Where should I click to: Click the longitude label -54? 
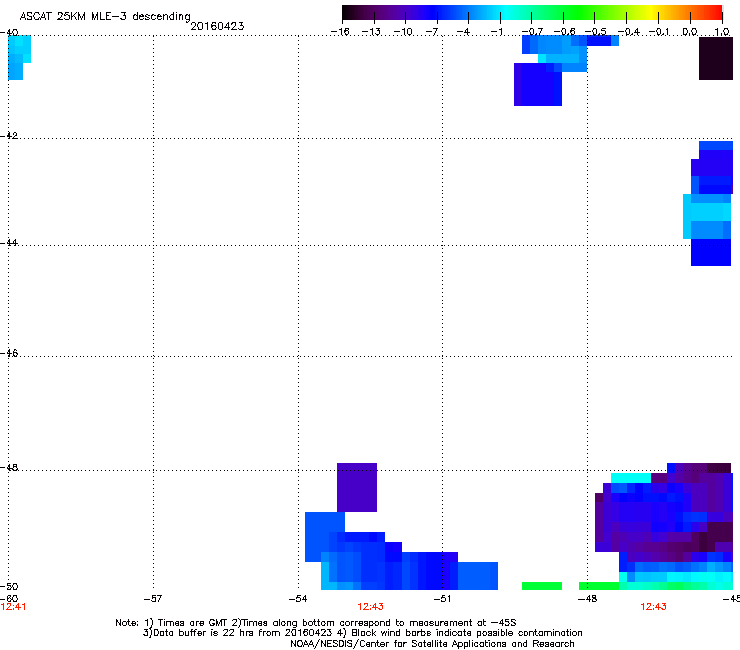click(298, 598)
